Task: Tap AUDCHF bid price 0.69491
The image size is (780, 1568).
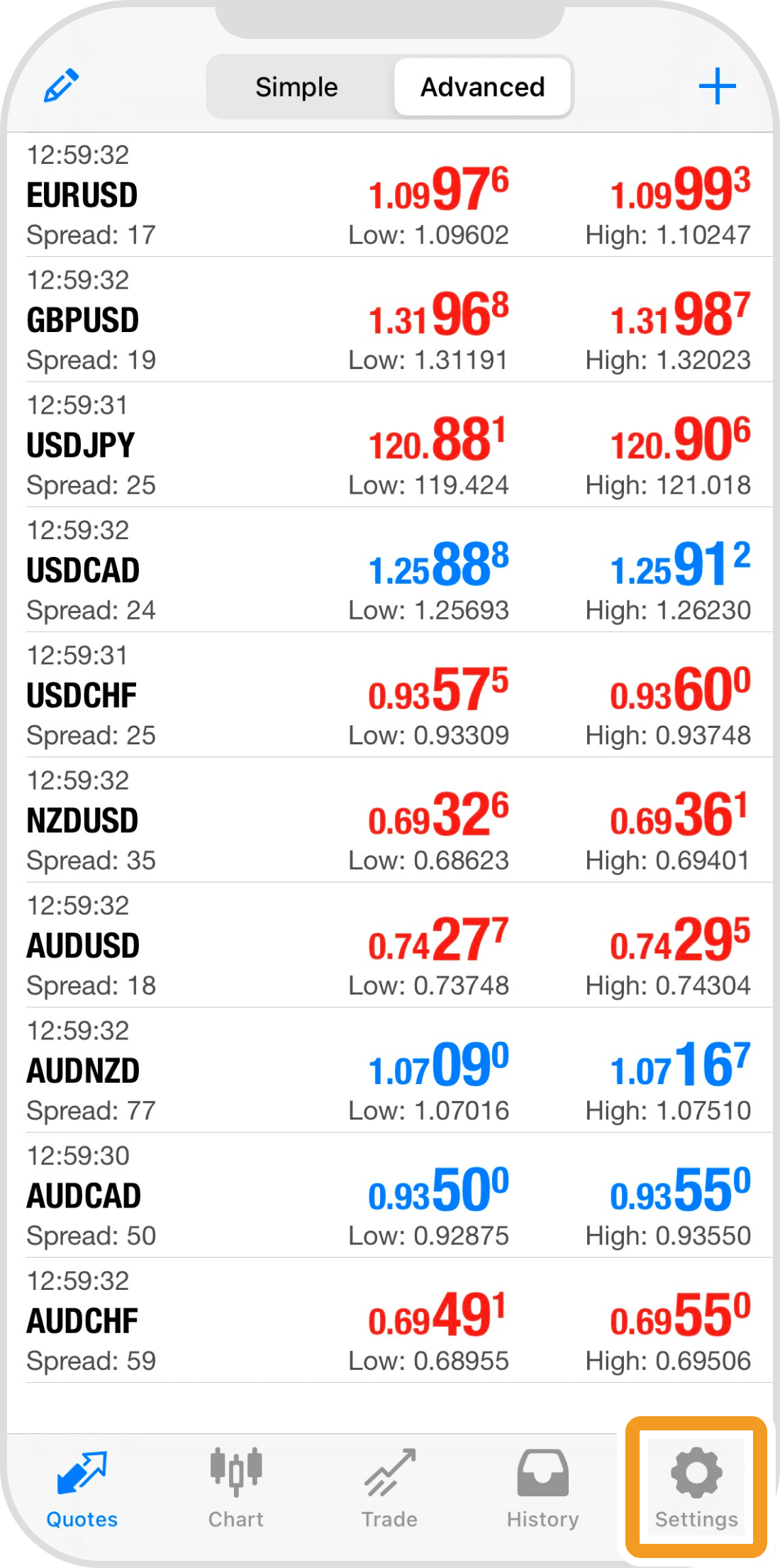Action: (438, 1316)
